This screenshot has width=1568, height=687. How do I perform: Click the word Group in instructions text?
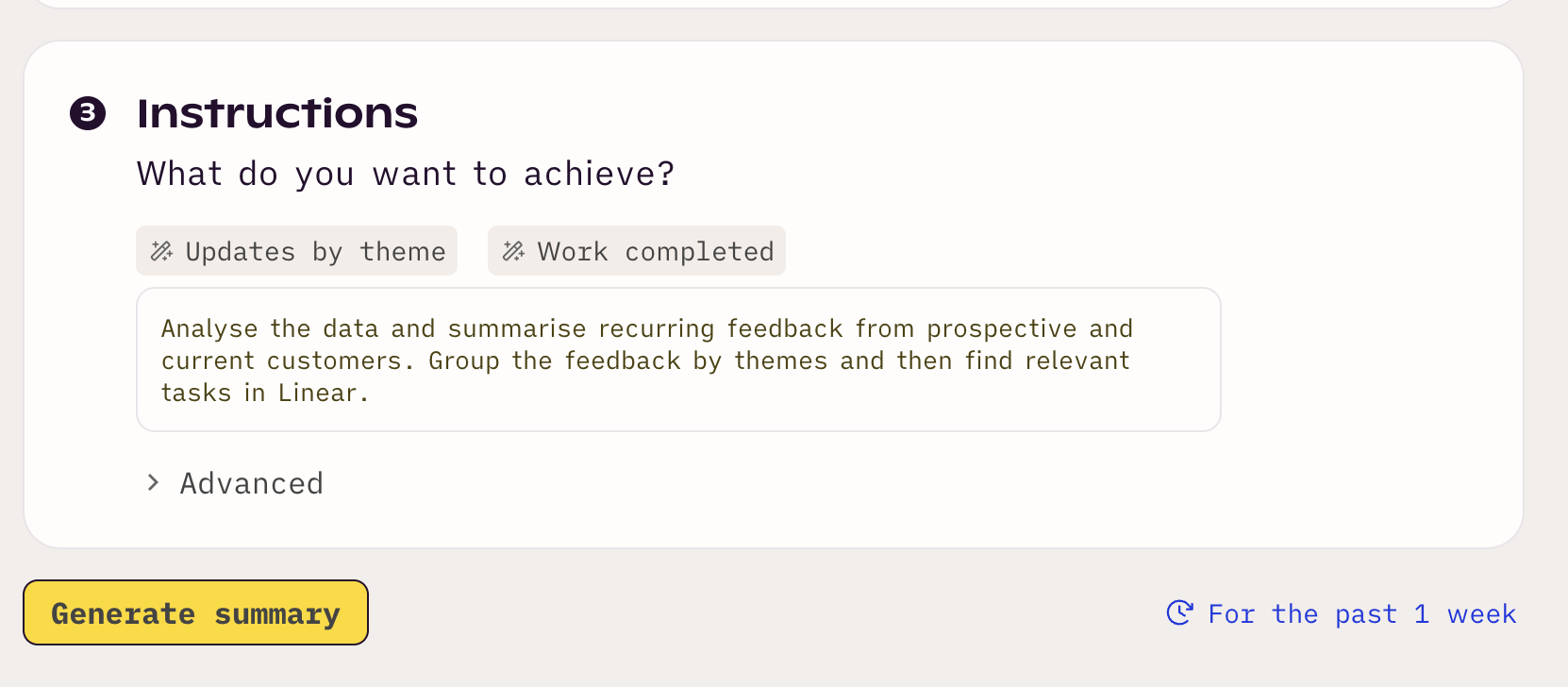464,360
